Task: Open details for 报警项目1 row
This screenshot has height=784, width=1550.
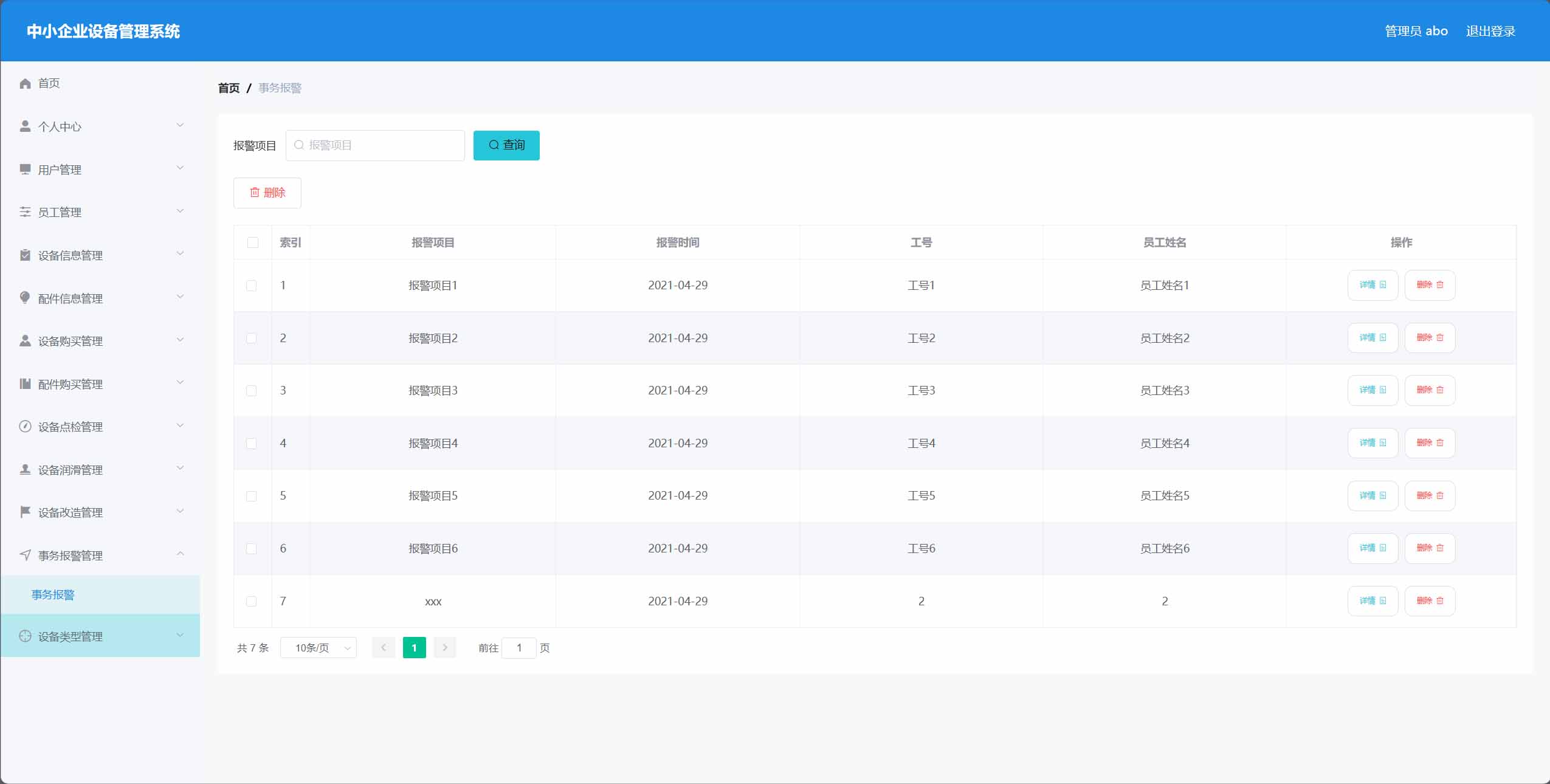Action: [x=1373, y=285]
